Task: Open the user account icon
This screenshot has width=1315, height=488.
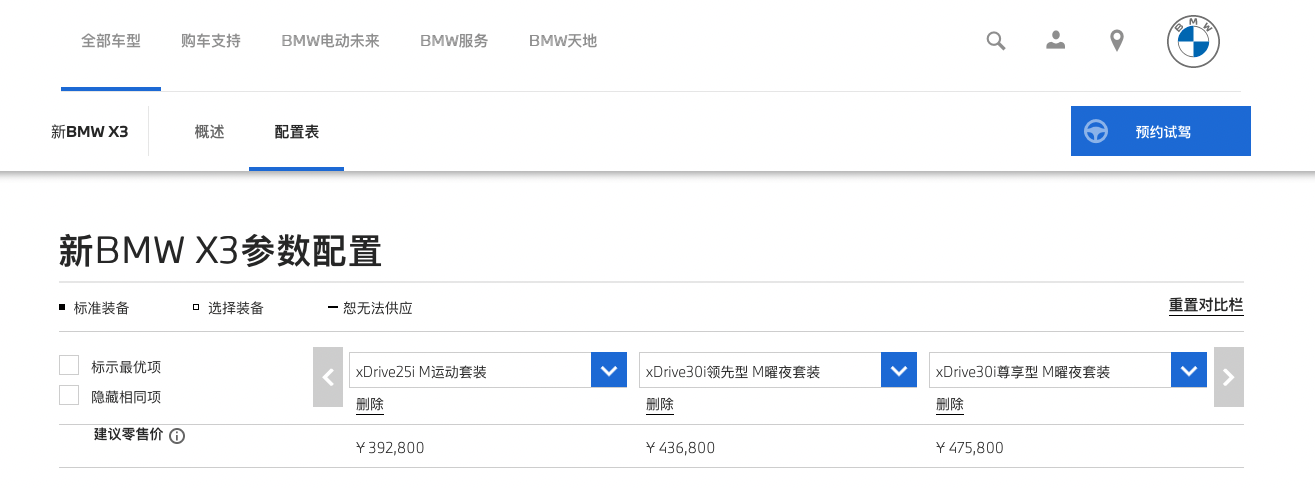Action: tap(1055, 40)
